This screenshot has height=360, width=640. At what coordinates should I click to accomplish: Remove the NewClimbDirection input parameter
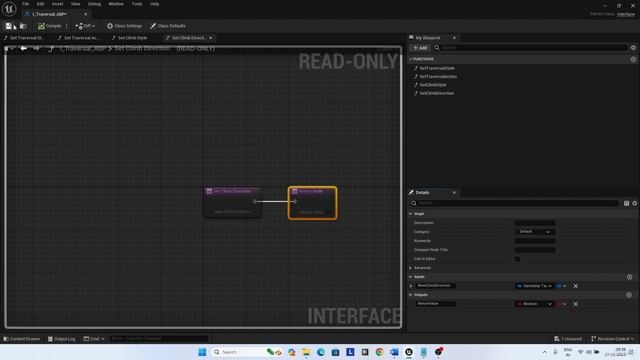point(576,286)
